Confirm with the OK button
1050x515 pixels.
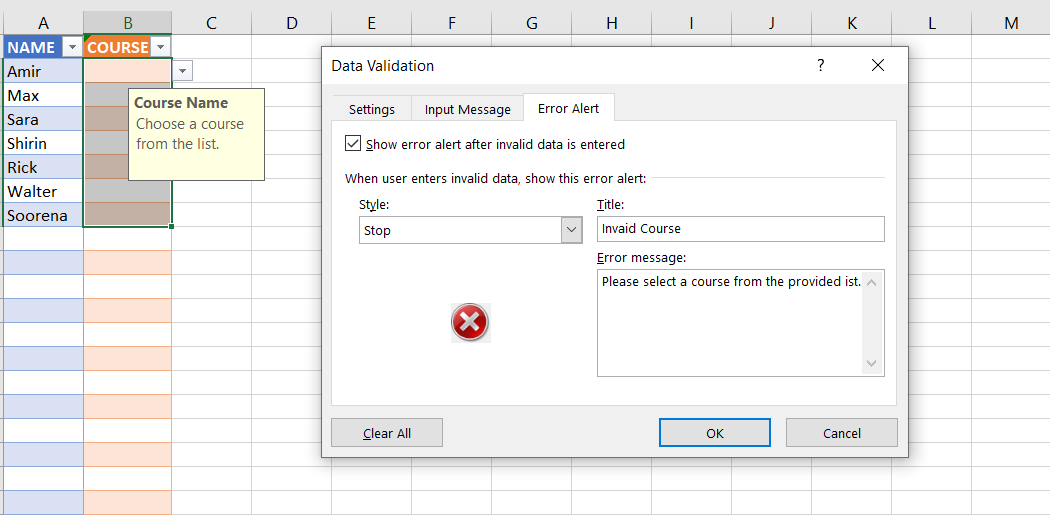(x=714, y=433)
